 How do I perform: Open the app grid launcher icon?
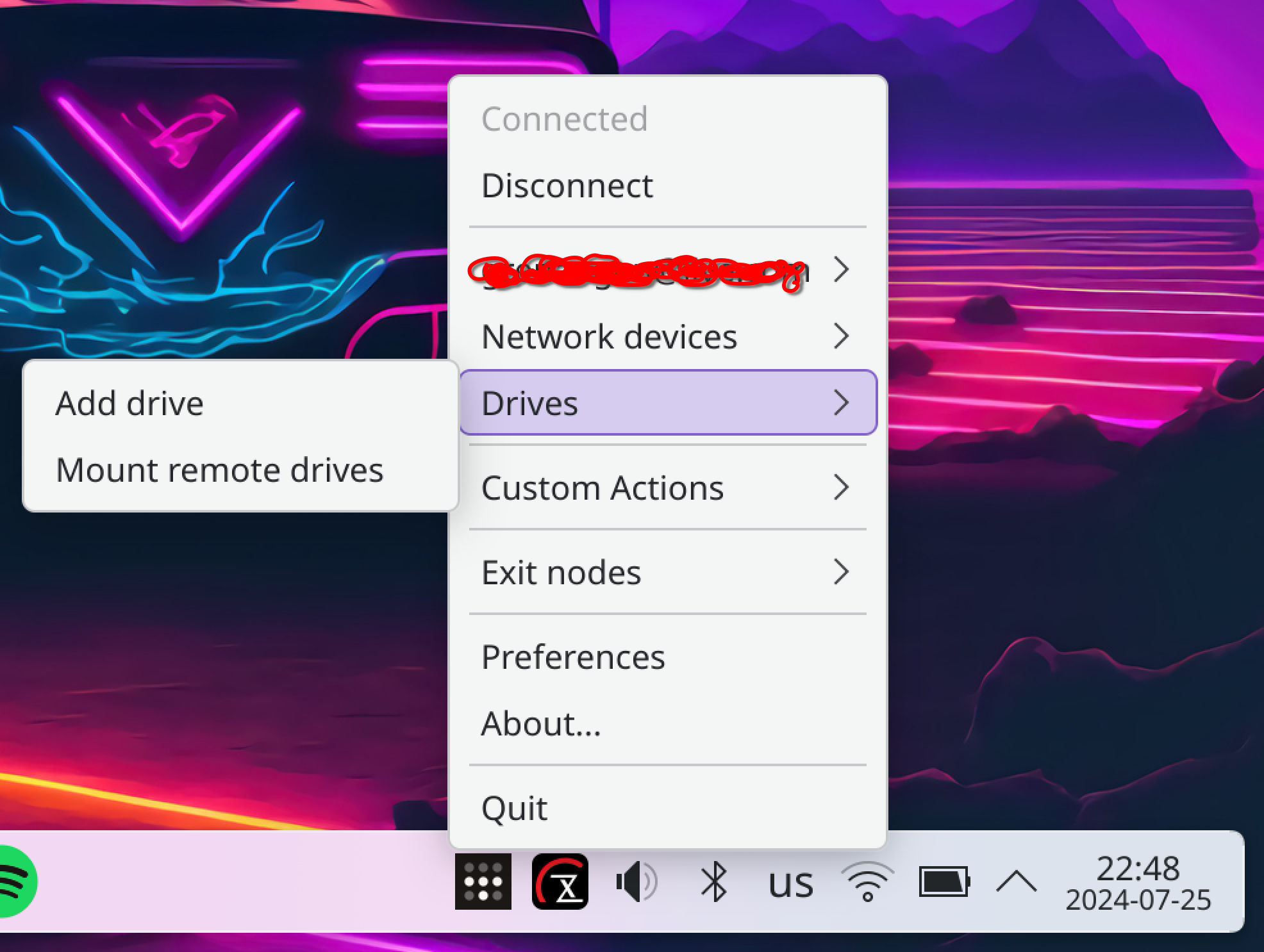[484, 880]
